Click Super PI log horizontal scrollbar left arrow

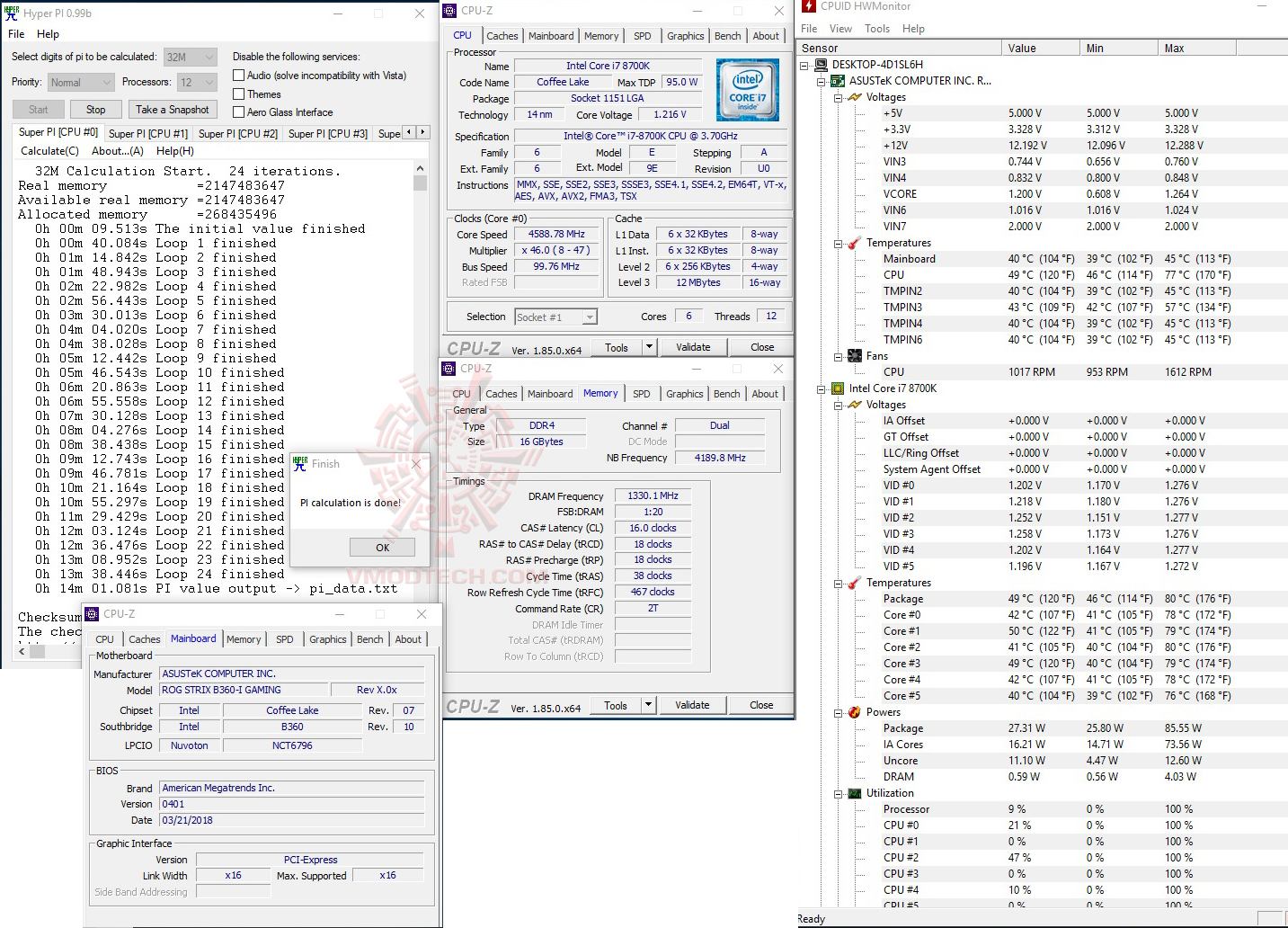[x=22, y=651]
